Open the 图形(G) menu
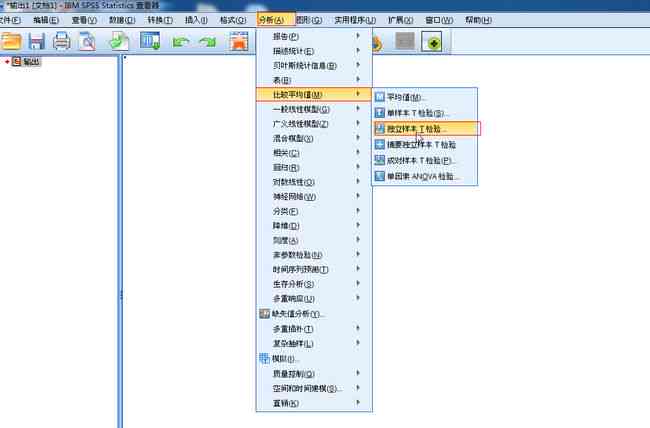The image size is (650, 428). point(309,20)
